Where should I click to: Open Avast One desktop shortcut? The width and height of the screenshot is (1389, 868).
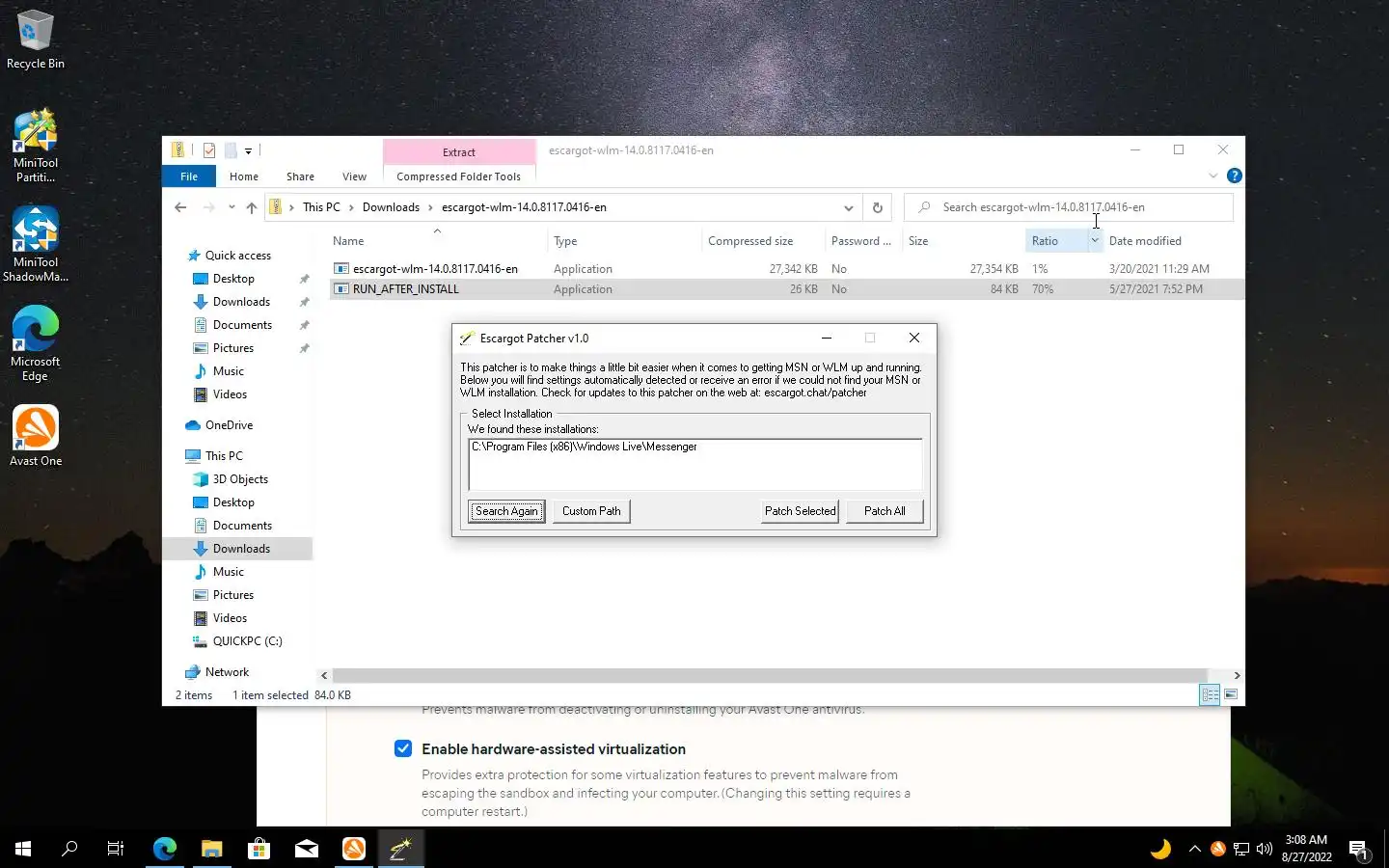coord(36,436)
